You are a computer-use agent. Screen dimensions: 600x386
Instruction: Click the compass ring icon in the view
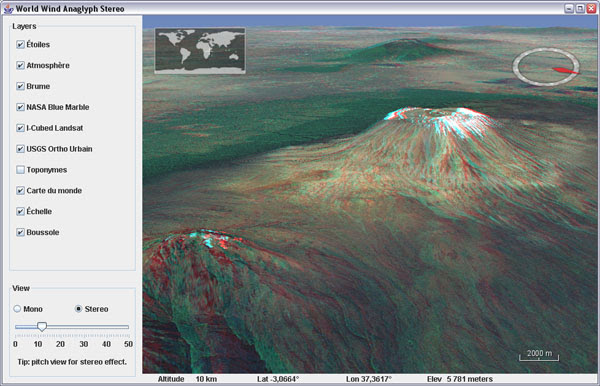coord(546,67)
